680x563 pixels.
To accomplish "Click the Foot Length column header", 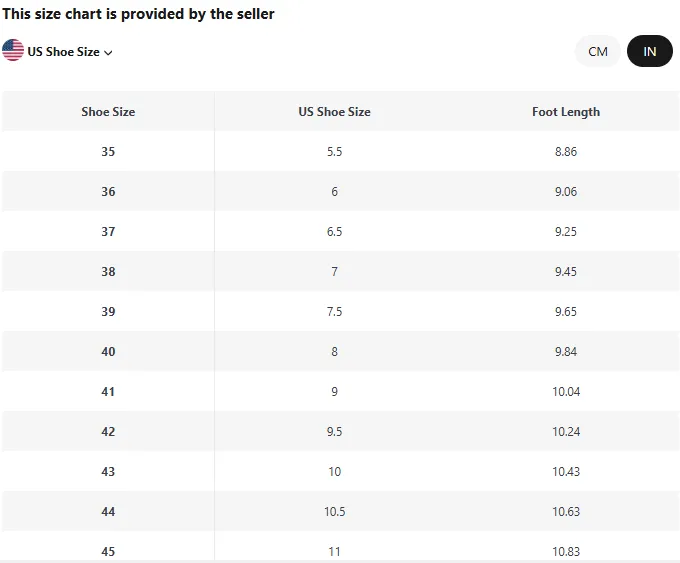I will click(x=566, y=112).
